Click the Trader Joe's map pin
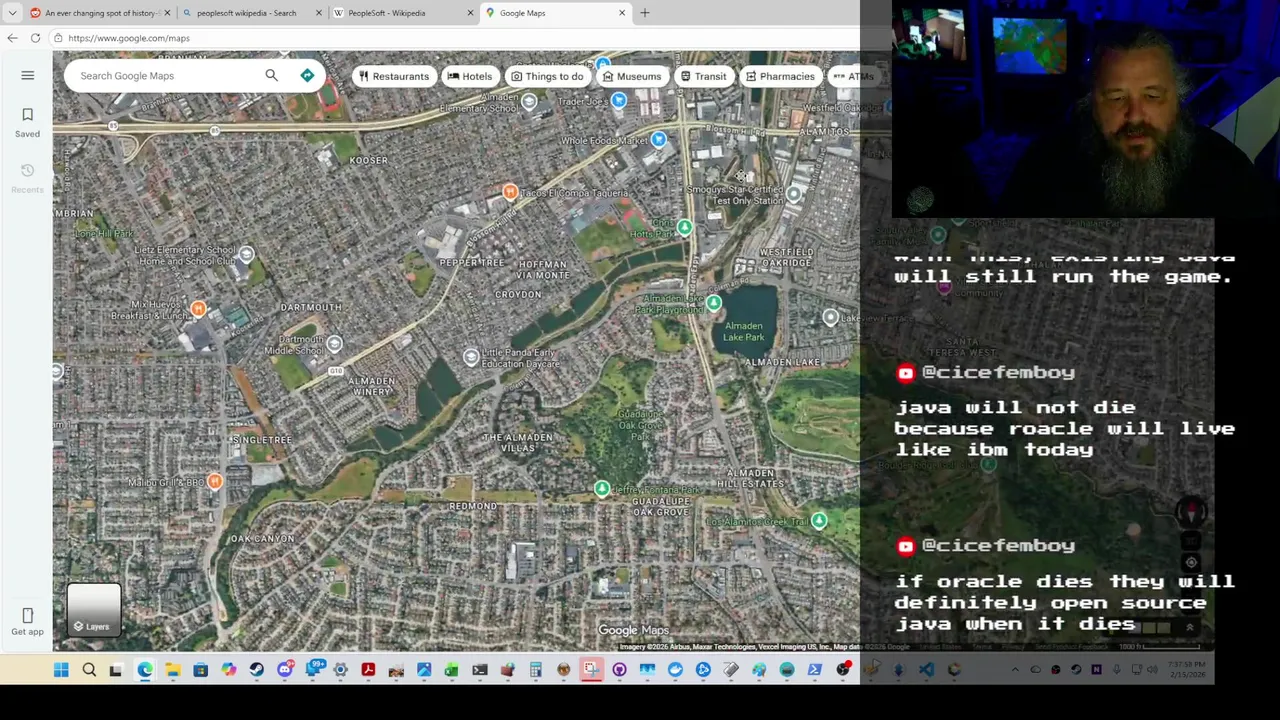The width and height of the screenshot is (1280, 720). click(618, 101)
